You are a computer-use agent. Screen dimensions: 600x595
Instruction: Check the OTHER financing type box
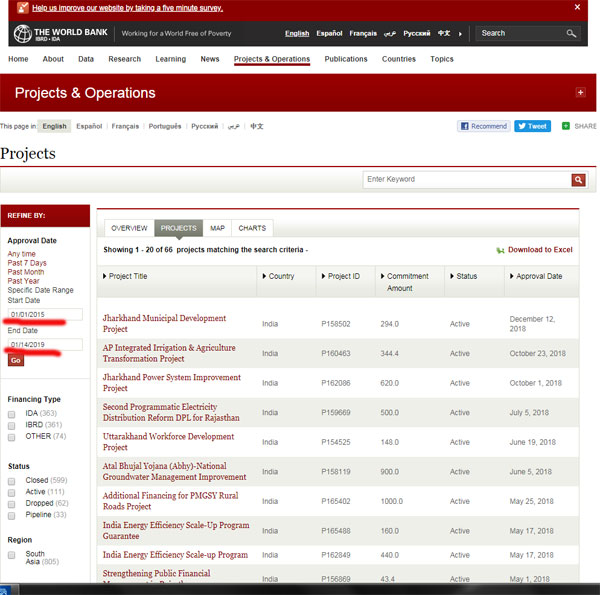11,437
